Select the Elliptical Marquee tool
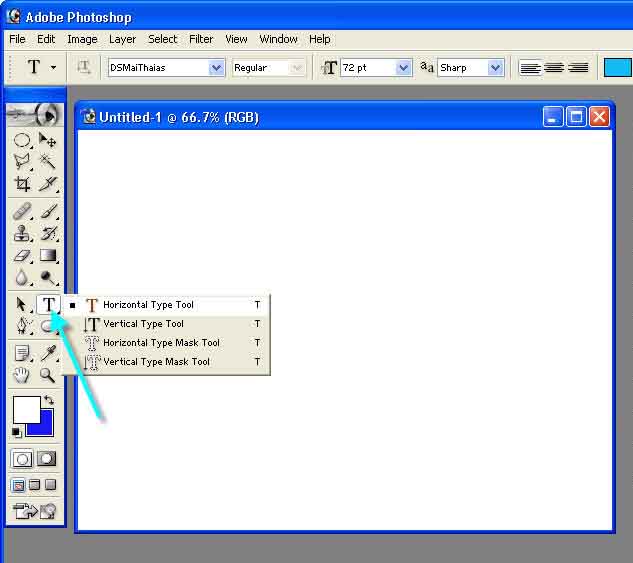This screenshot has height=563, width=633. [22, 140]
